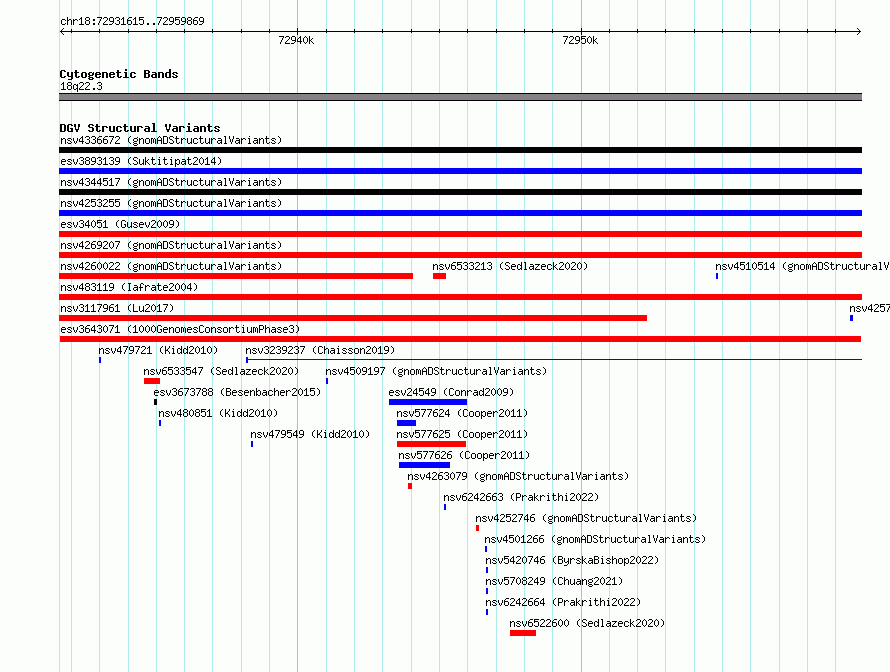Click the blue nsv577626 bar
Image resolution: width=890 pixels, height=672 pixels.
(425, 465)
